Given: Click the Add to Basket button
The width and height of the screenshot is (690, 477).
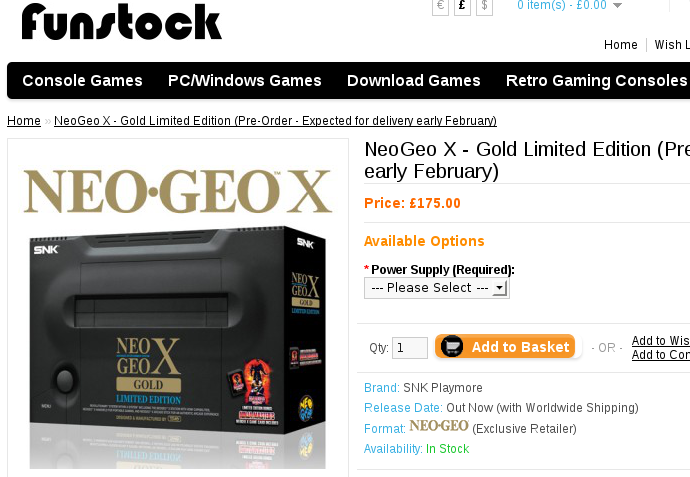Looking at the screenshot, I should (x=505, y=346).
